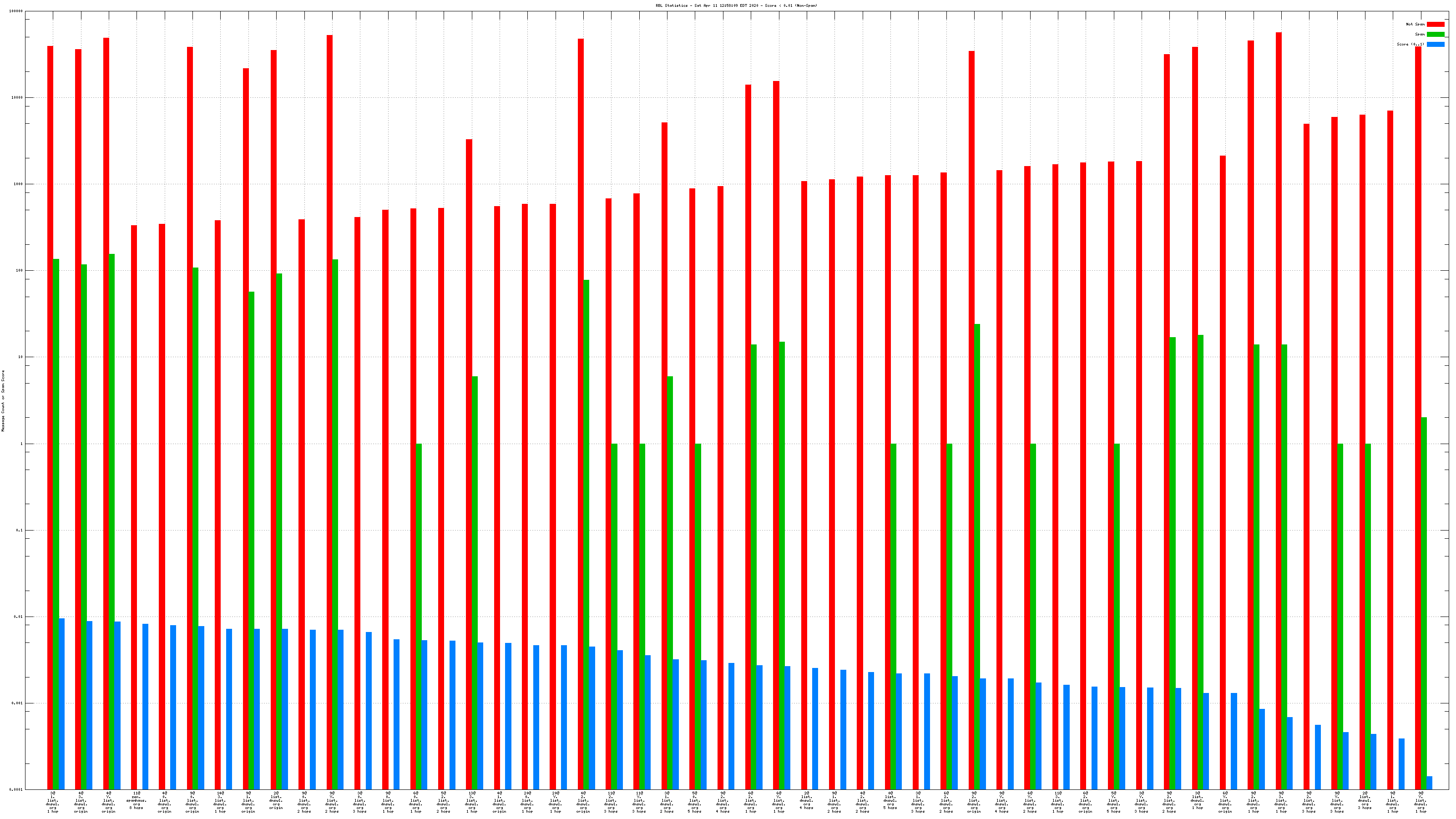1456x819 pixels.
Task: Click the 'Message Count or Spam Score' axis title
Action: tap(3, 401)
